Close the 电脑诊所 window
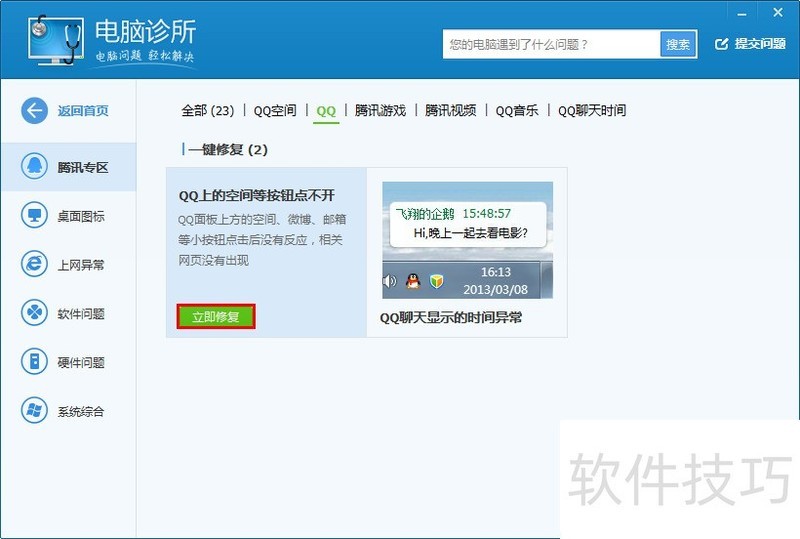 tap(778, 13)
